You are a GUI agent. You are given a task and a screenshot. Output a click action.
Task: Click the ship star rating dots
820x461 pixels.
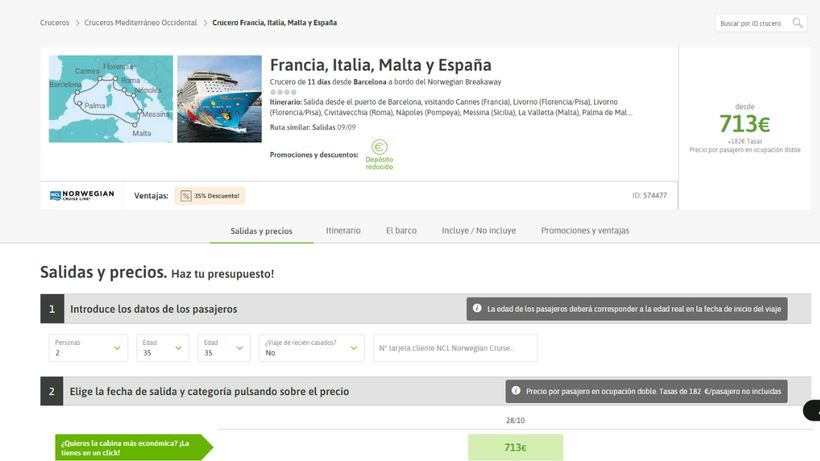point(283,92)
